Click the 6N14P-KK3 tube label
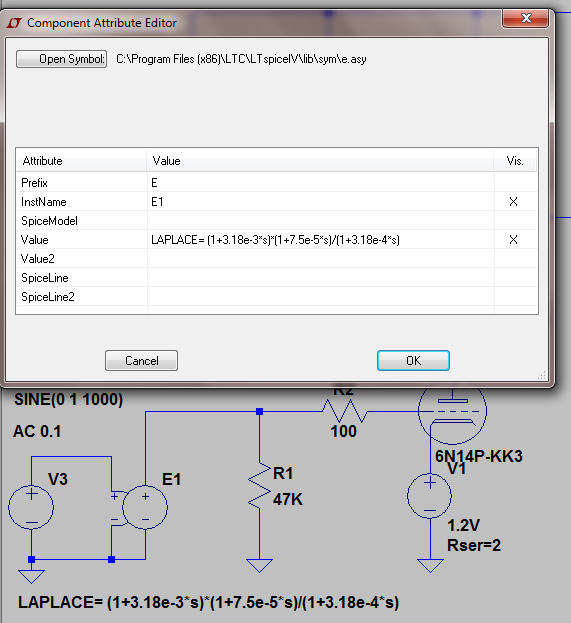Viewport: 571px width, 623px height. (479, 456)
